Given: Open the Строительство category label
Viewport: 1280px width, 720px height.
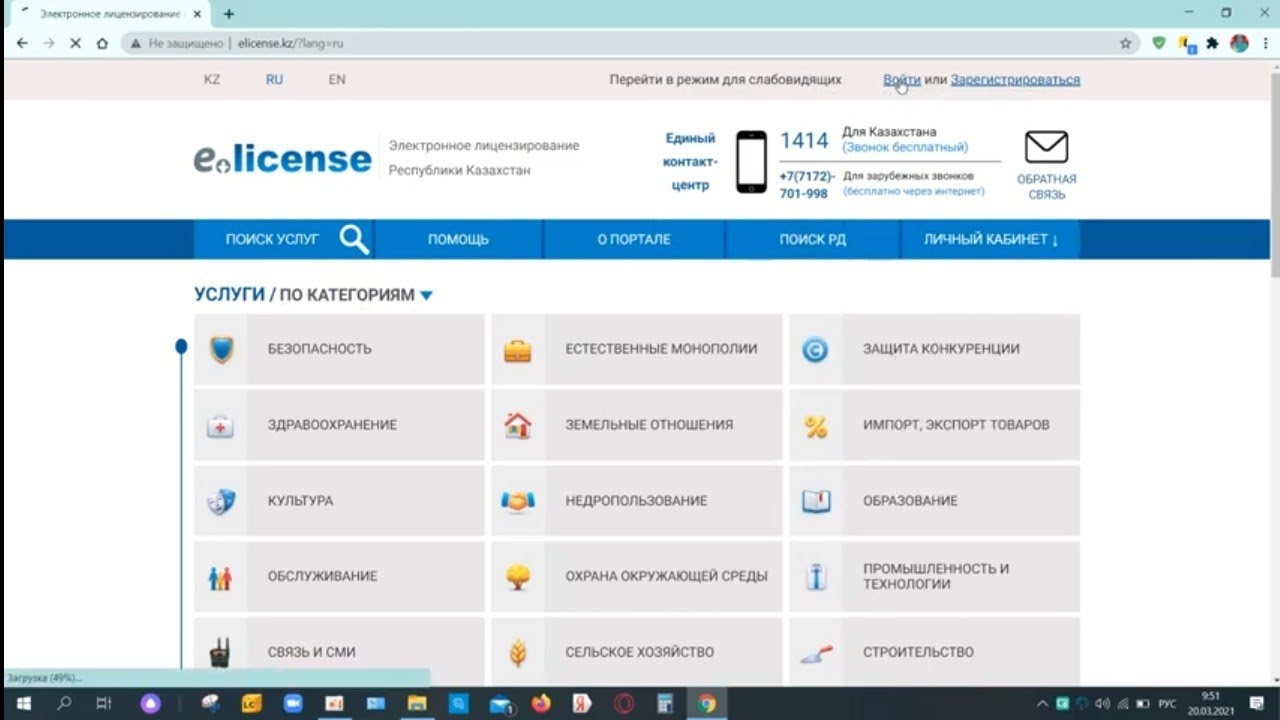Looking at the screenshot, I should (x=918, y=653).
